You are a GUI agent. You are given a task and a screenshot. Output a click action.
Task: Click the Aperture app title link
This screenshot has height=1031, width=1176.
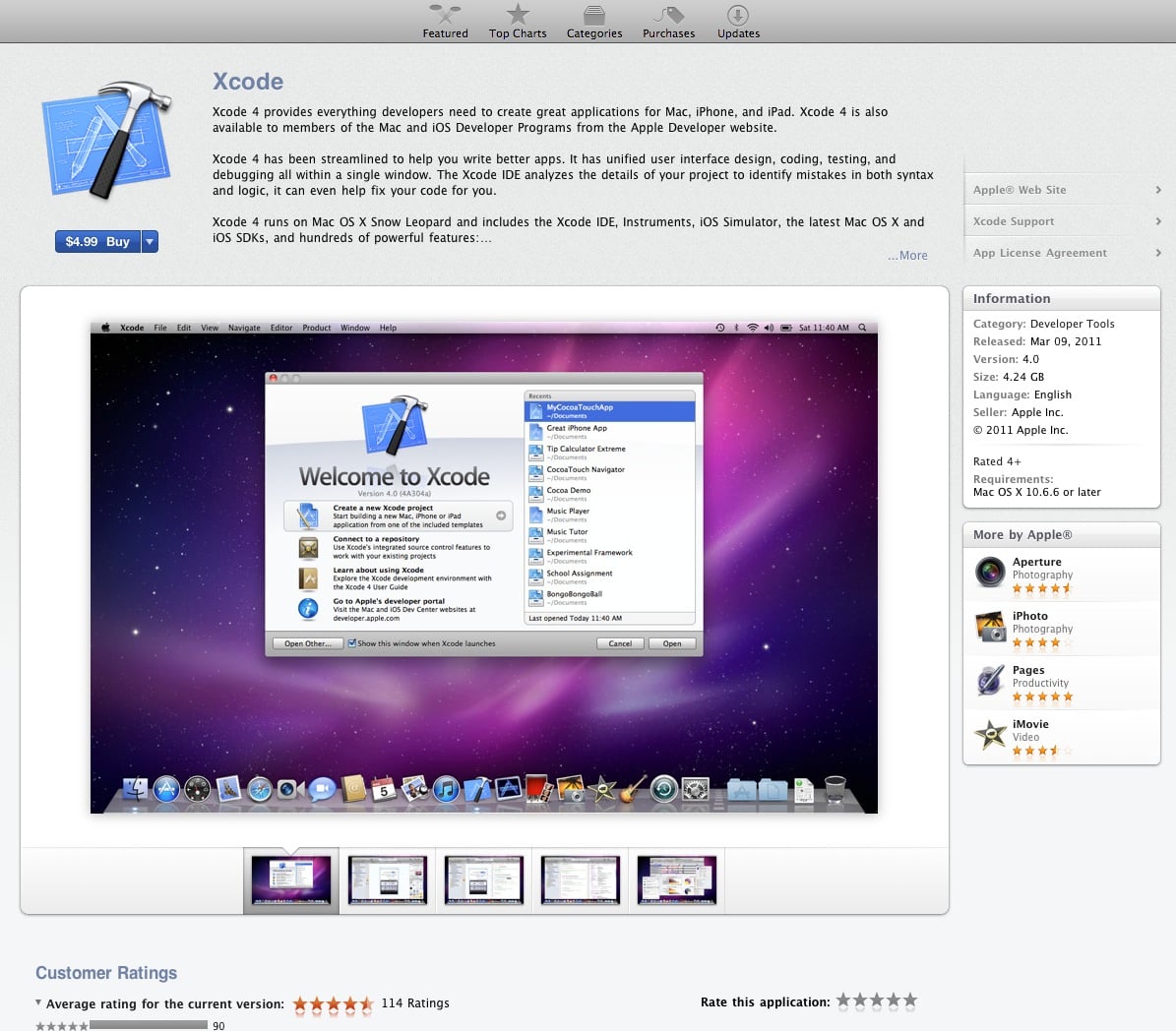1036,562
